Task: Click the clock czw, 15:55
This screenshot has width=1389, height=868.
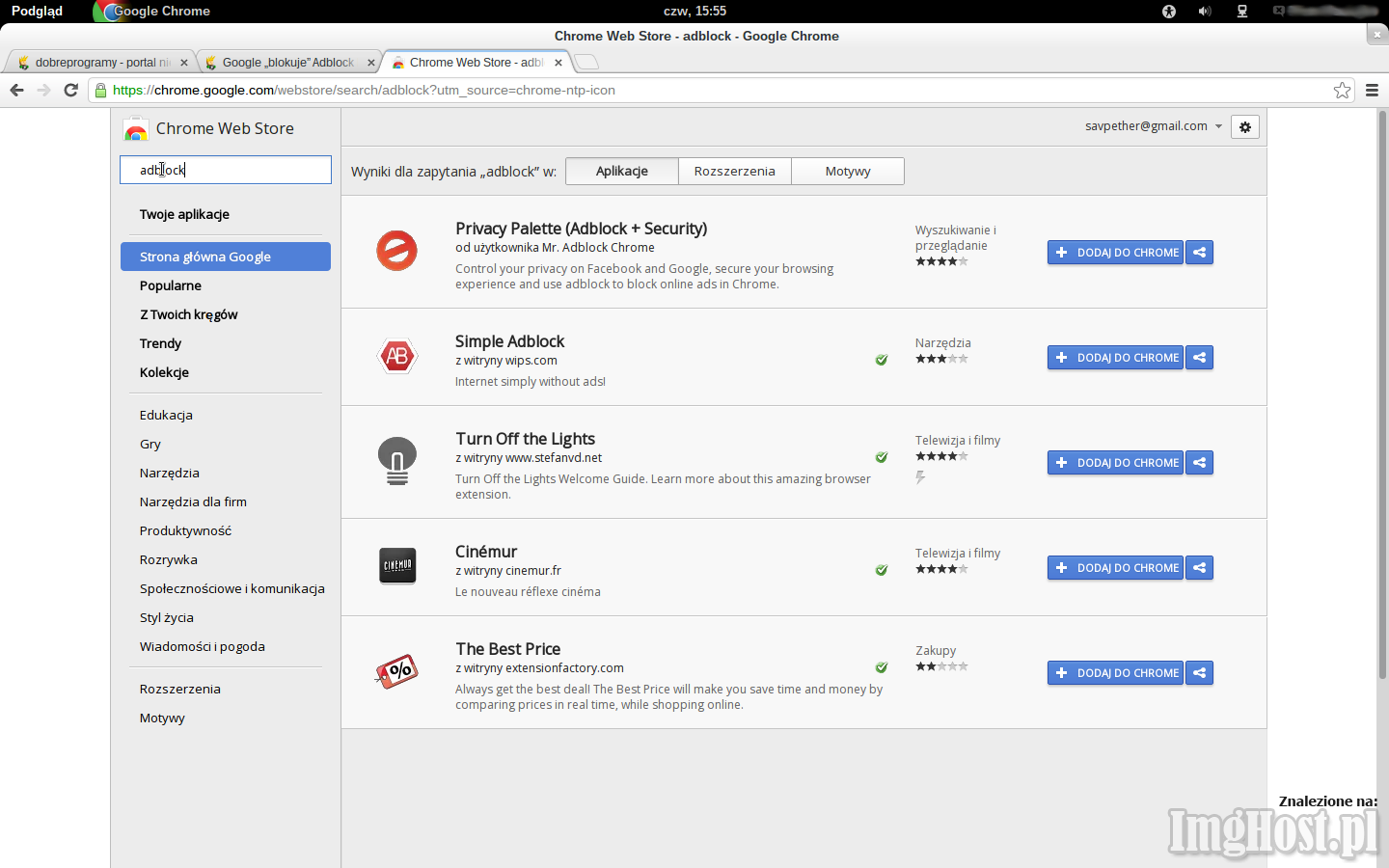Action: tap(694, 11)
